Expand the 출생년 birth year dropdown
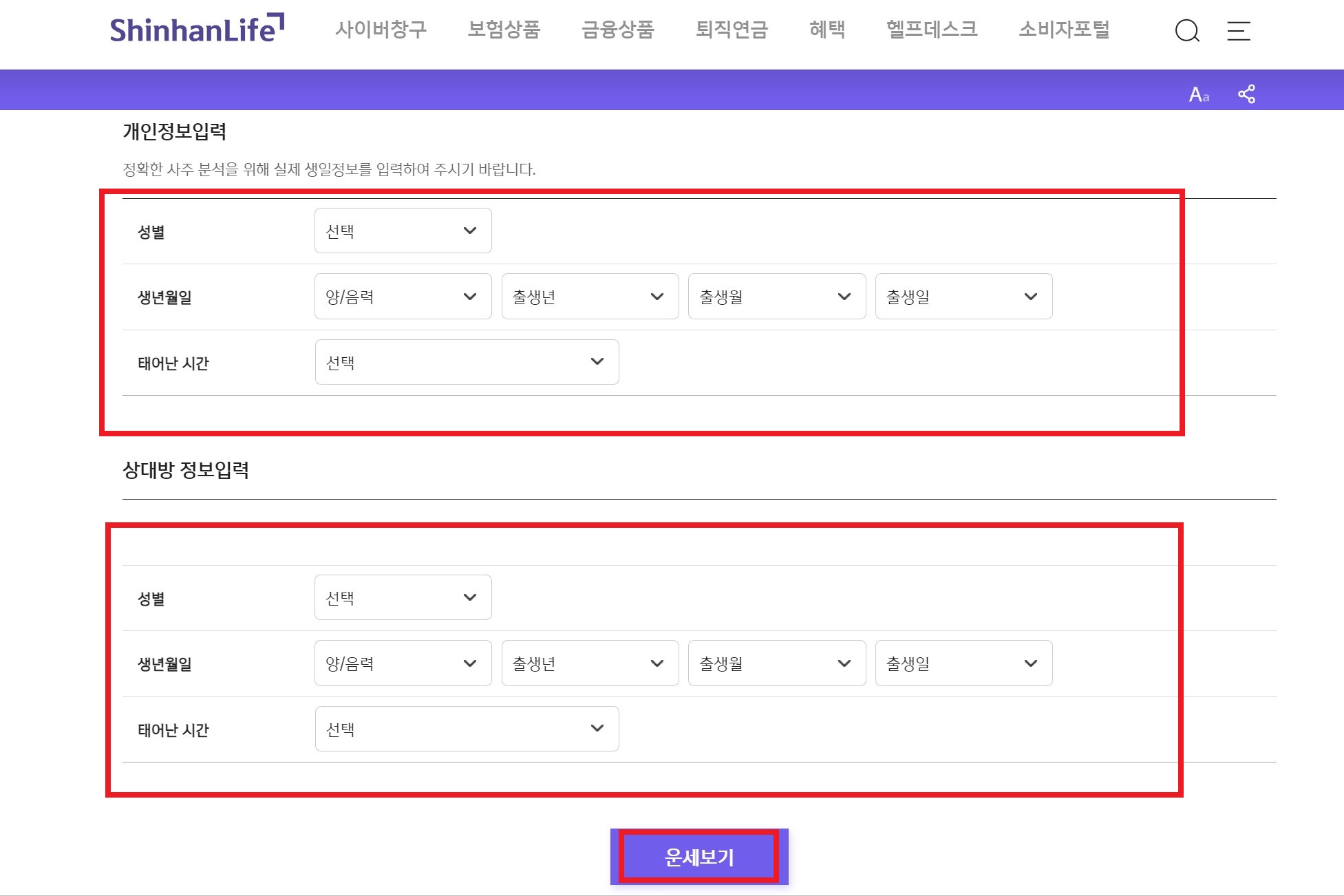This screenshot has width=1344, height=896. click(x=590, y=297)
